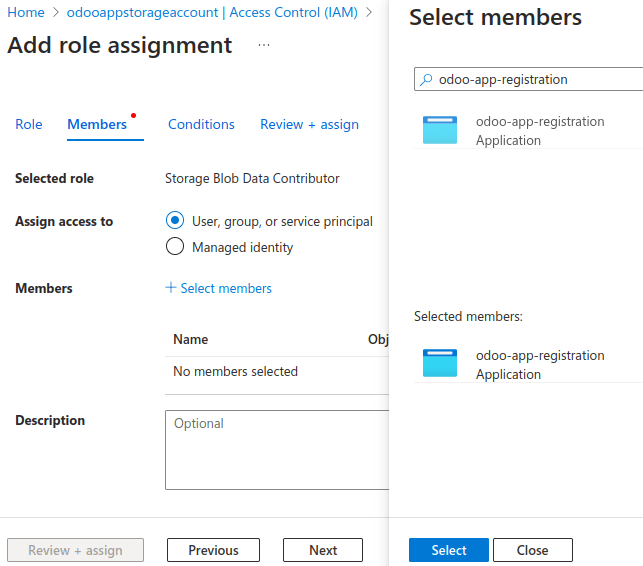The height and width of the screenshot is (566, 643).
Task: Click the application icon under Selected members
Action: [x=440, y=364]
